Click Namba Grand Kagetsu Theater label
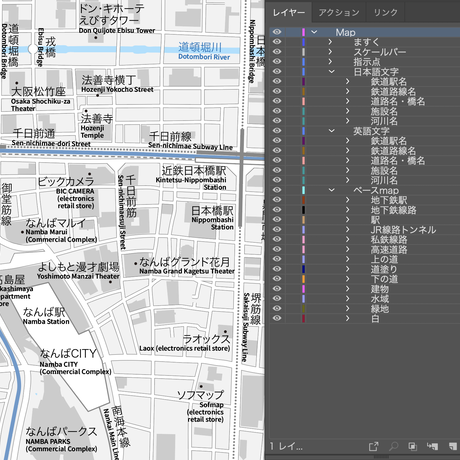 point(187,271)
